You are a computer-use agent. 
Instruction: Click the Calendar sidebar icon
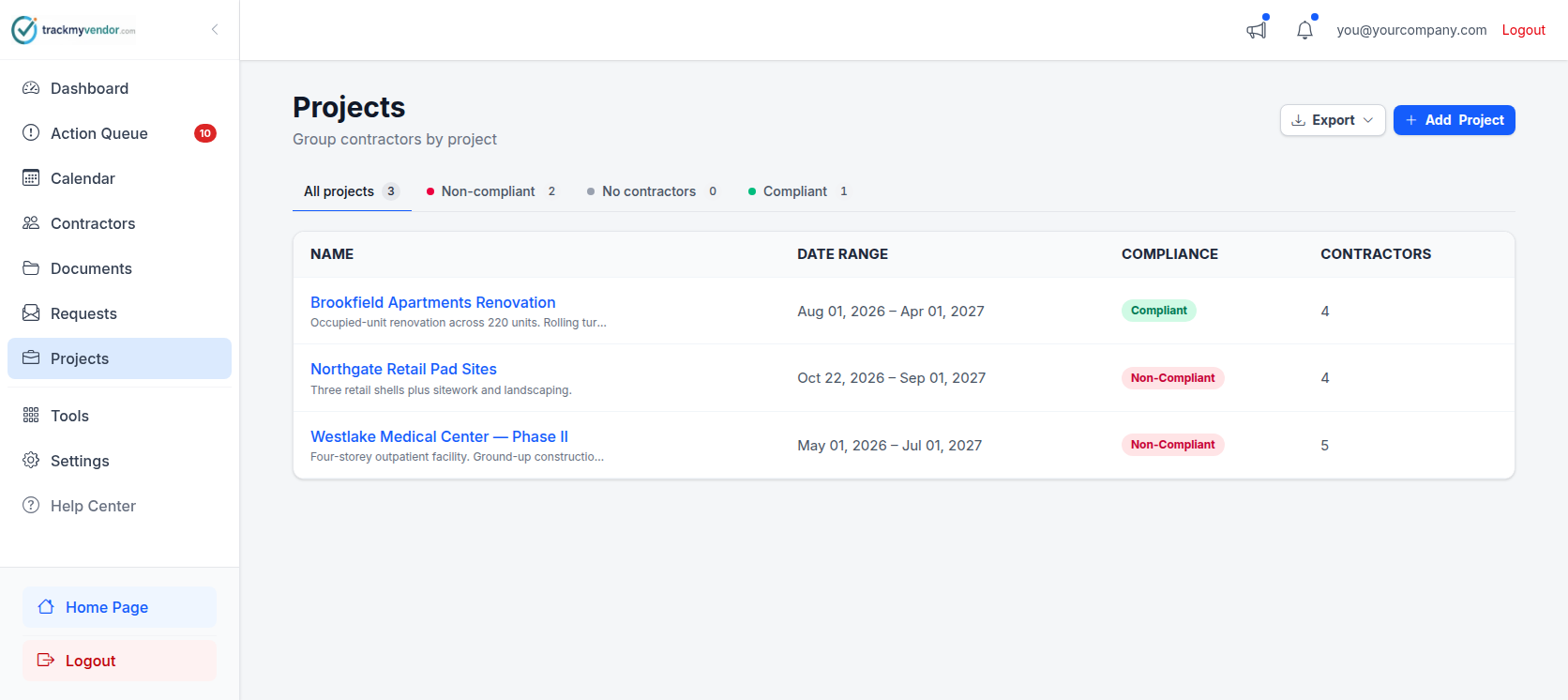[31, 178]
